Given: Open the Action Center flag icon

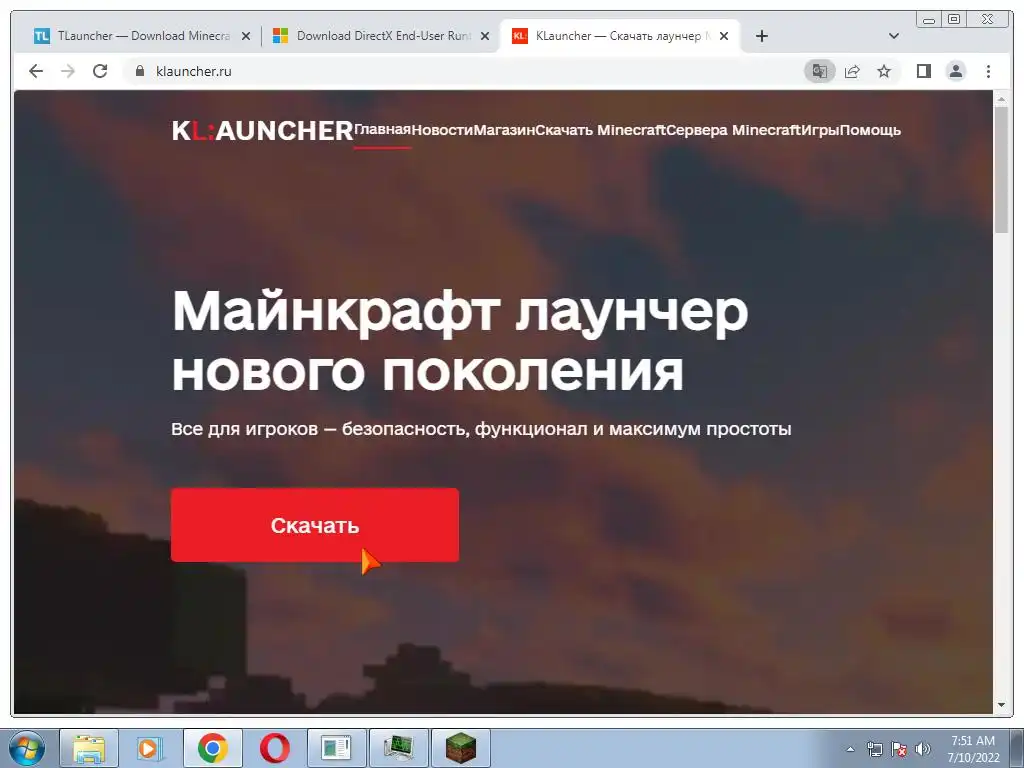Looking at the screenshot, I should tap(899, 749).
